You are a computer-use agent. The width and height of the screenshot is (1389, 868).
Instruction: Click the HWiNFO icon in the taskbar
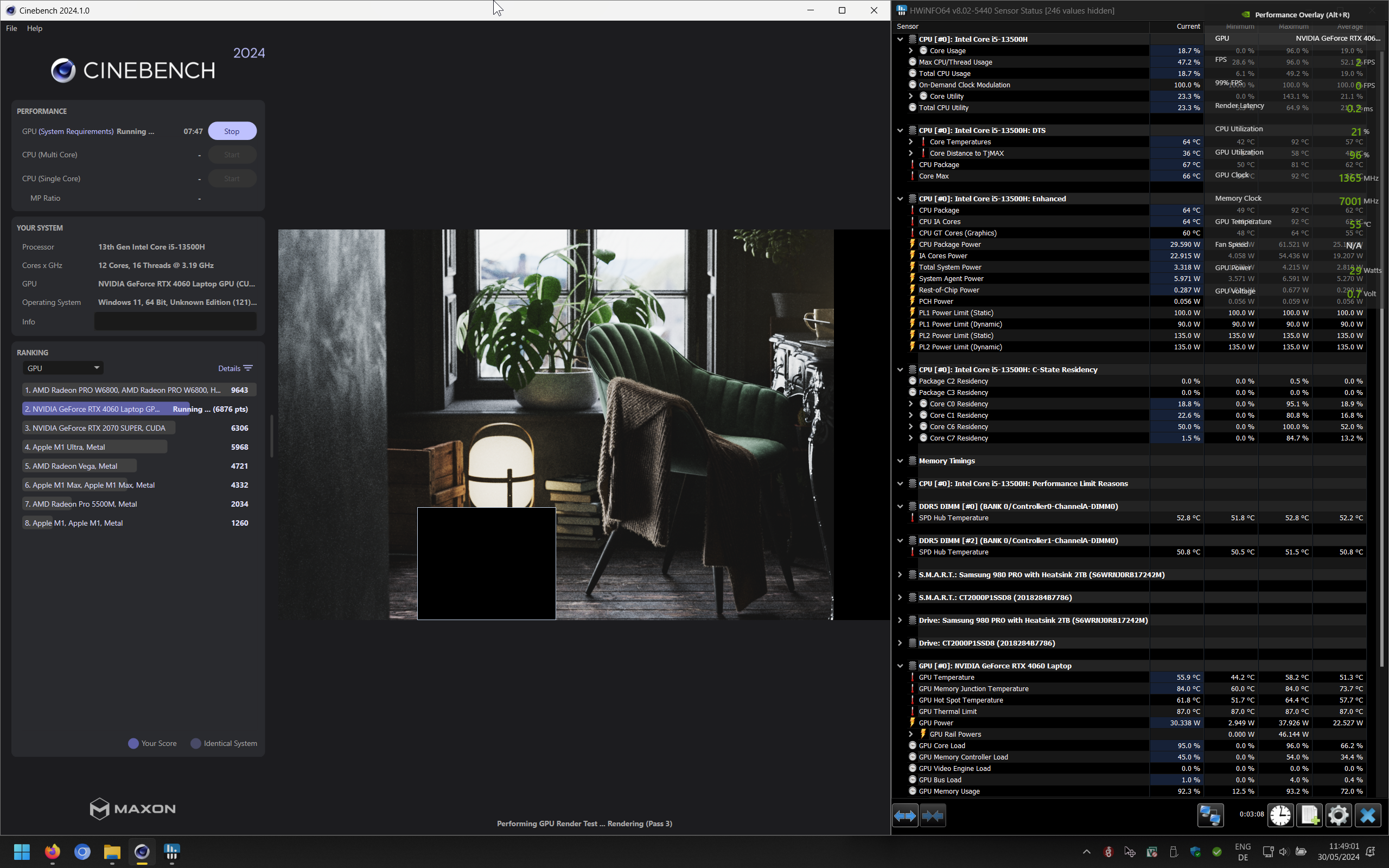coord(171,851)
